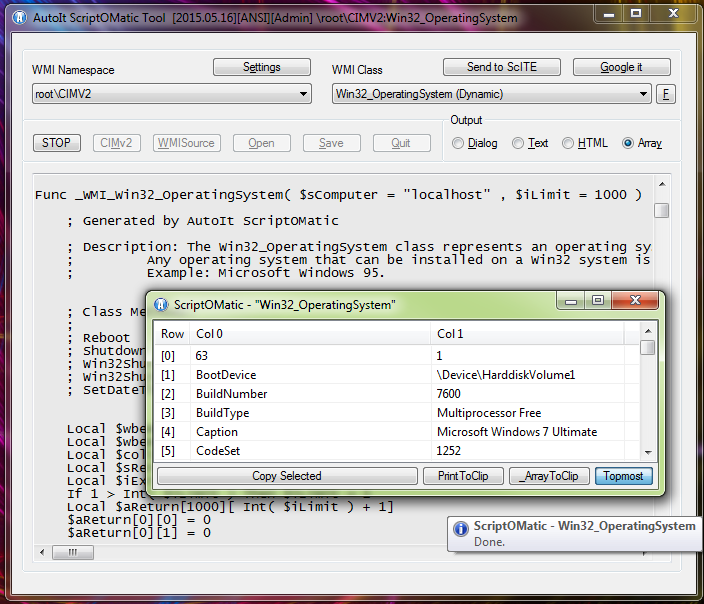The width and height of the screenshot is (704, 604).
Task: Send the script to SciTE
Action: point(502,67)
